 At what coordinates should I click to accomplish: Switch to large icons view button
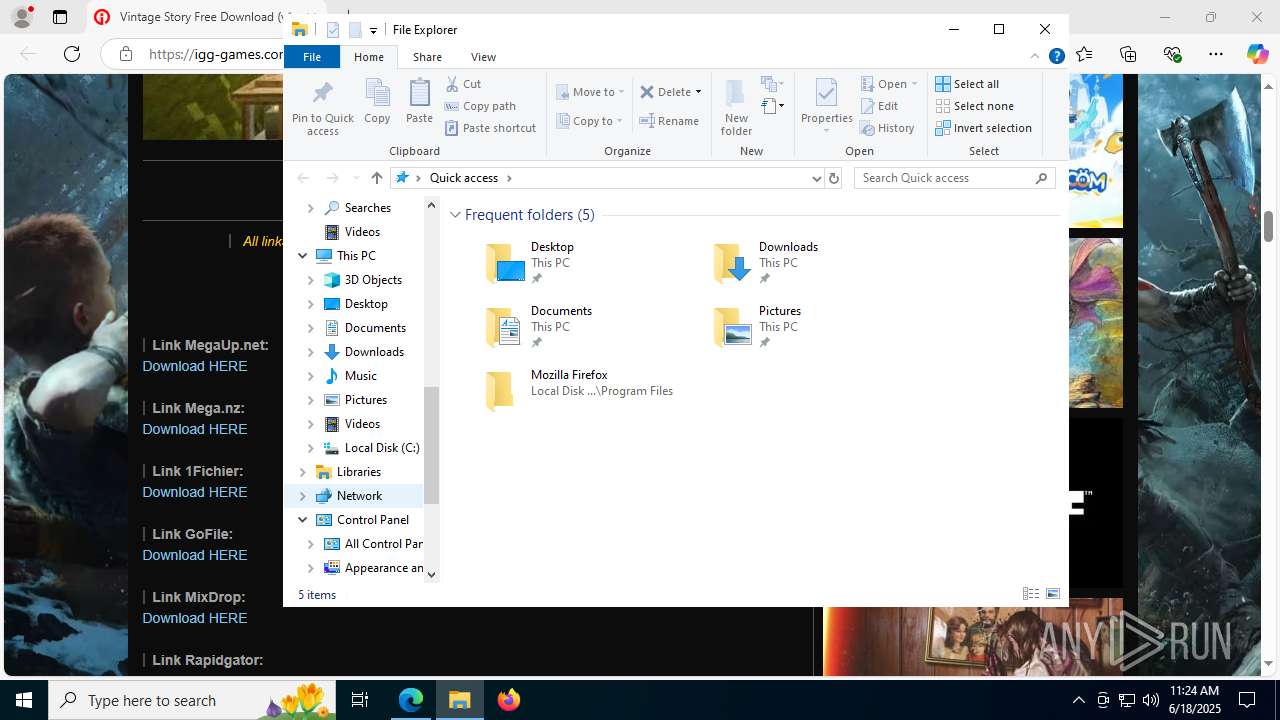[x=1053, y=594]
